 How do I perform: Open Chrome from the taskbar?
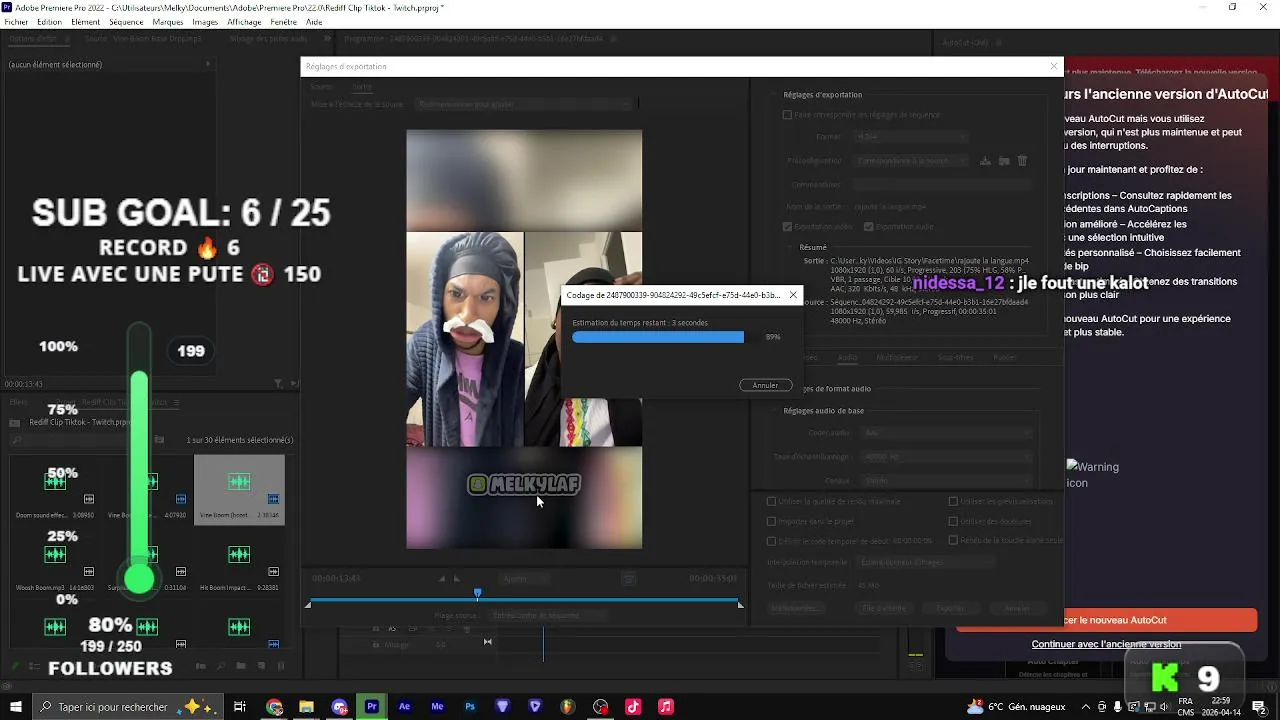coord(275,707)
